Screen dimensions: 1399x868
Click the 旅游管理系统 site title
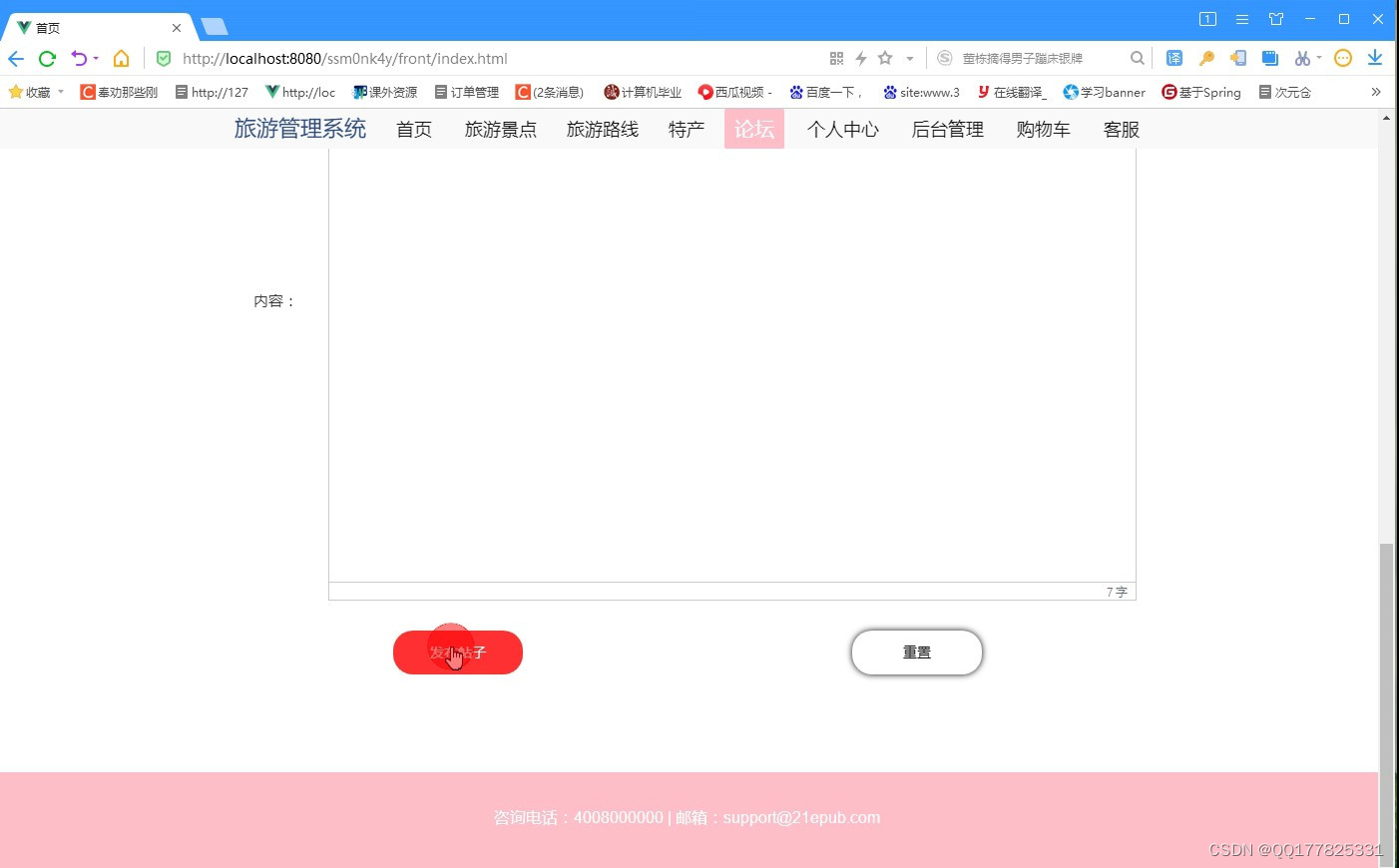(300, 129)
